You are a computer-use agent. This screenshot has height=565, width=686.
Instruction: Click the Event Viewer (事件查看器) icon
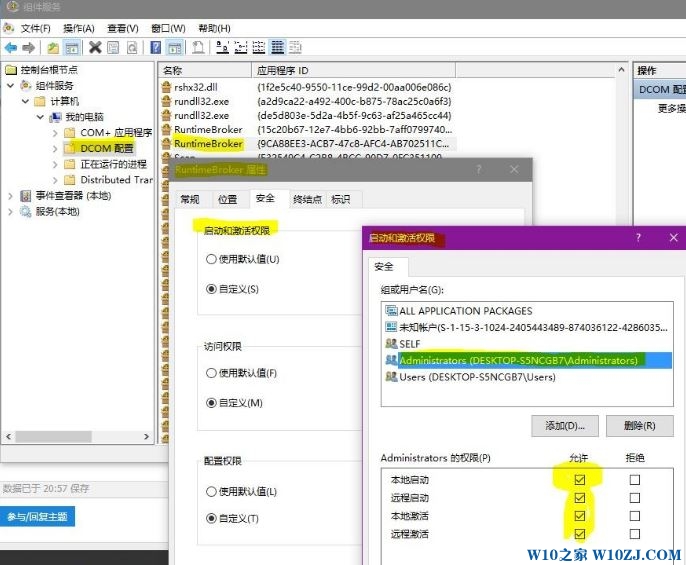tap(26, 196)
